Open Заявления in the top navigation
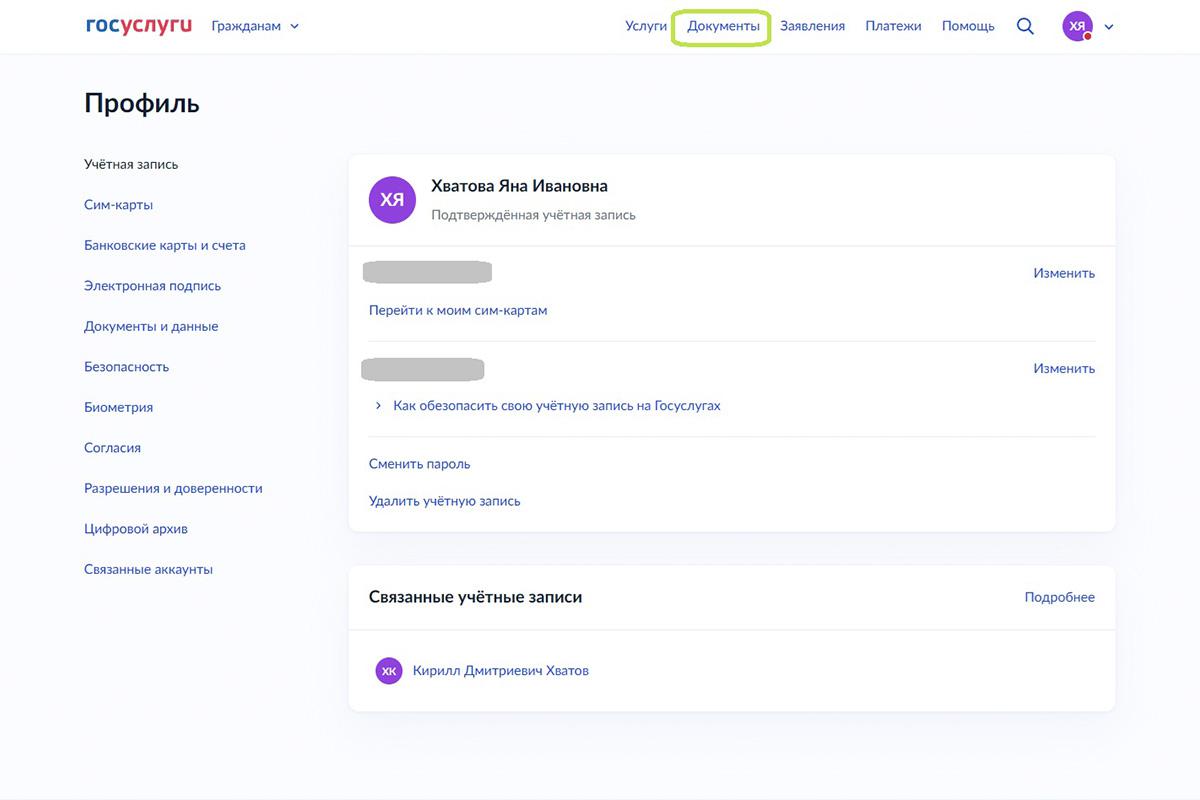Image resolution: width=1200 pixels, height=800 pixels. tap(812, 26)
